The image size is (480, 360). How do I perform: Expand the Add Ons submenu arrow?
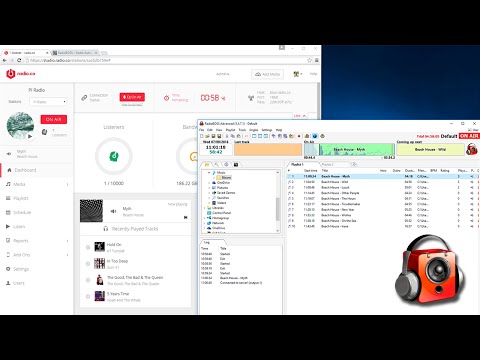68,255
